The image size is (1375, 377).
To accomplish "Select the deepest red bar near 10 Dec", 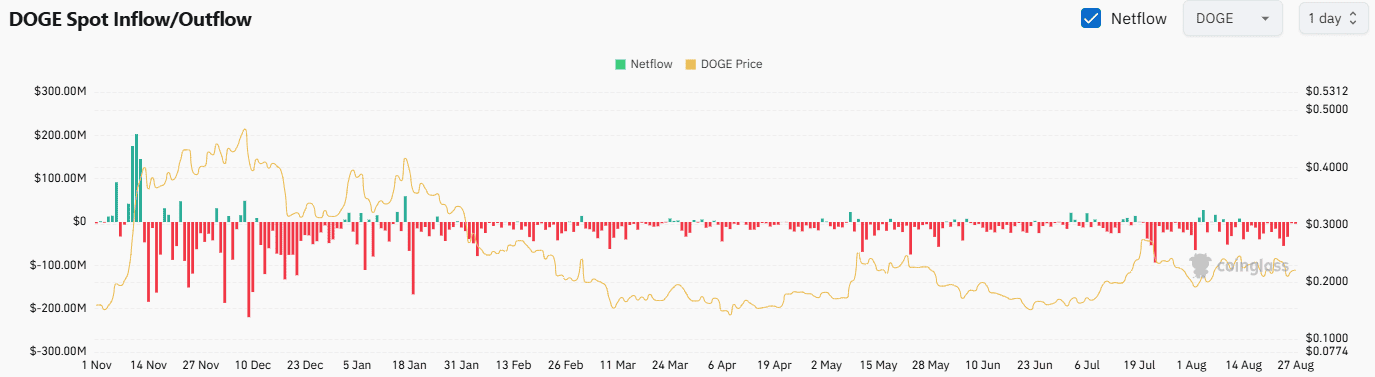I will pyautogui.click(x=249, y=270).
